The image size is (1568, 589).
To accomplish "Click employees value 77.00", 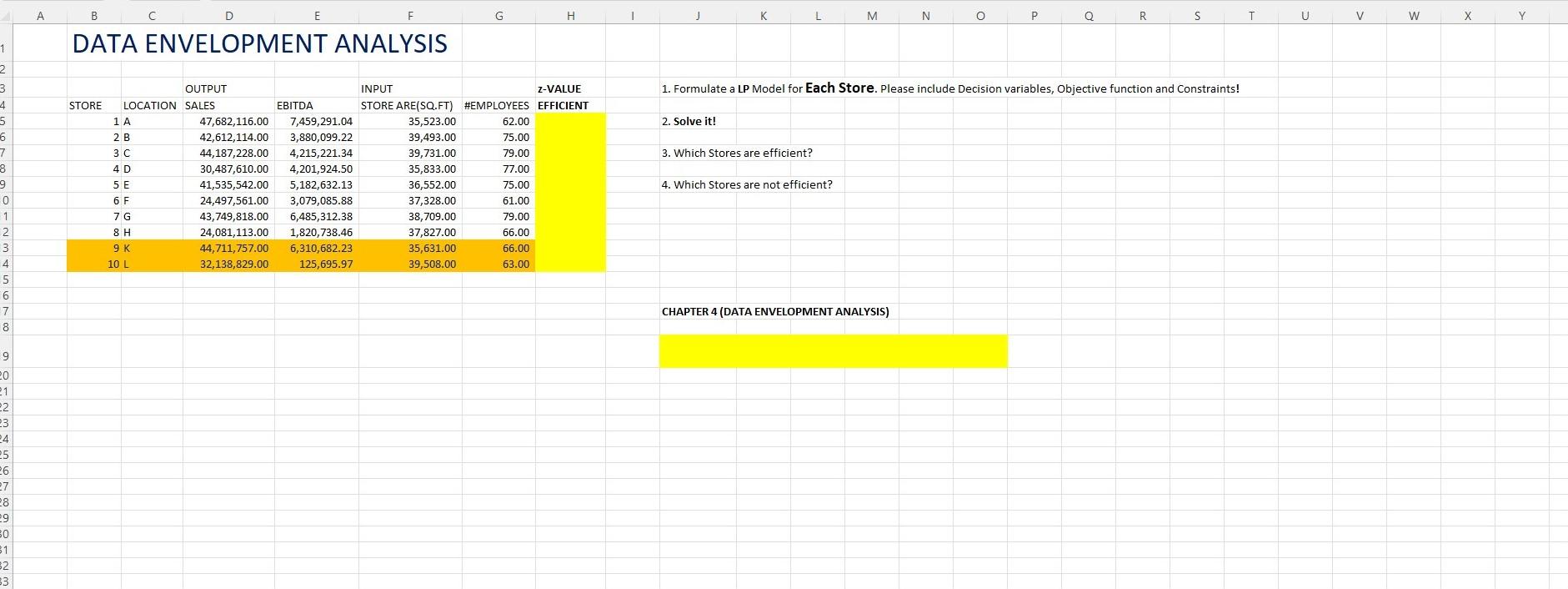I will coord(516,169).
